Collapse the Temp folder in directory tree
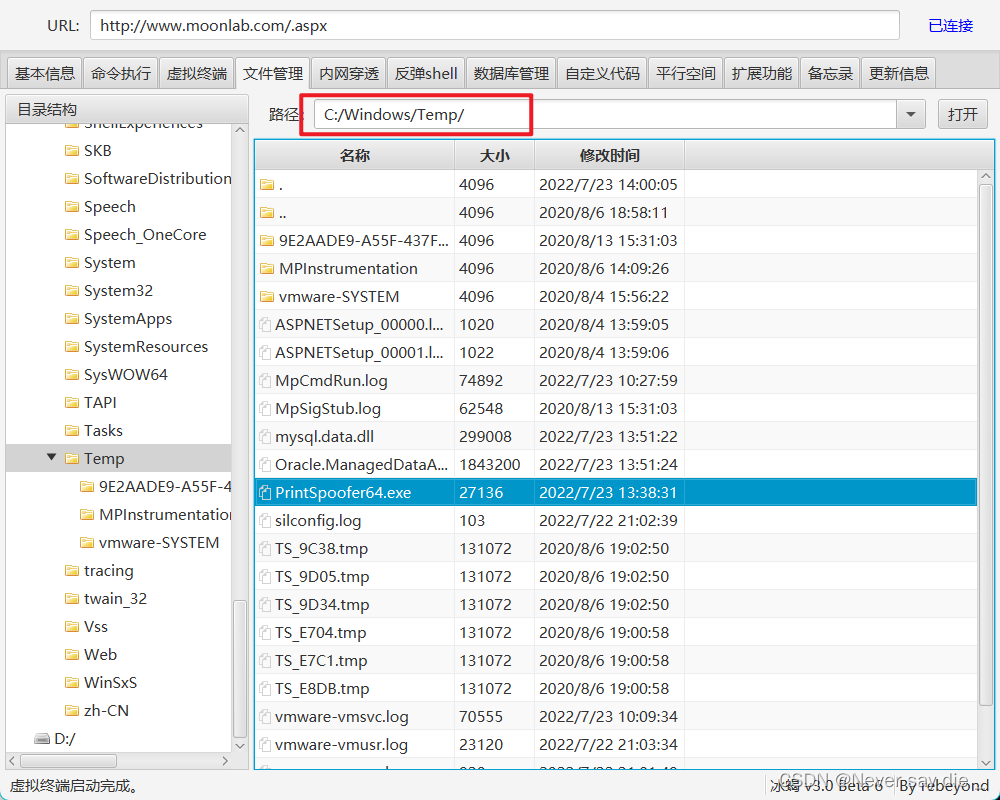Image resolution: width=1000 pixels, height=800 pixels. pyautogui.click(x=52, y=458)
